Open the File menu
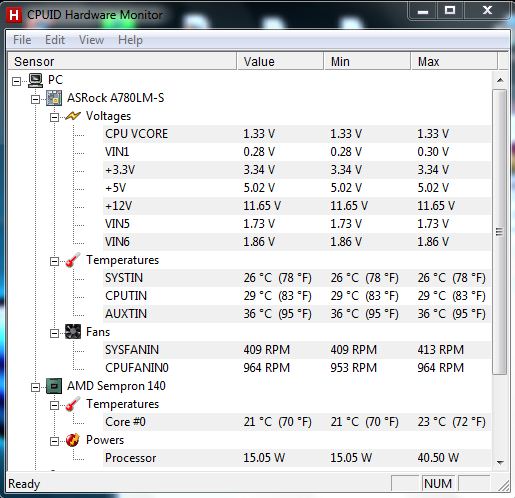 pos(22,40)
